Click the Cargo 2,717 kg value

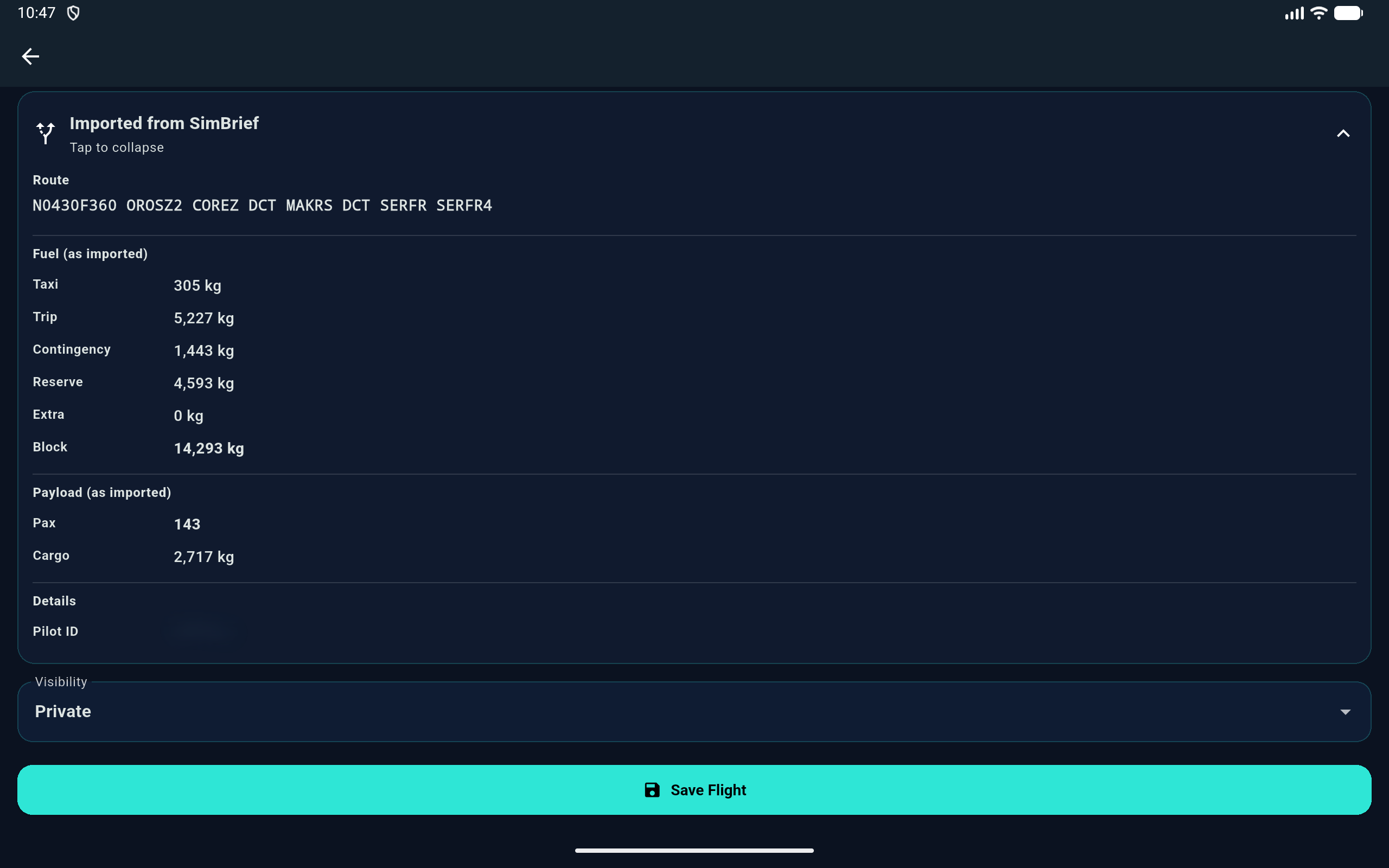(x=204, y=557)
